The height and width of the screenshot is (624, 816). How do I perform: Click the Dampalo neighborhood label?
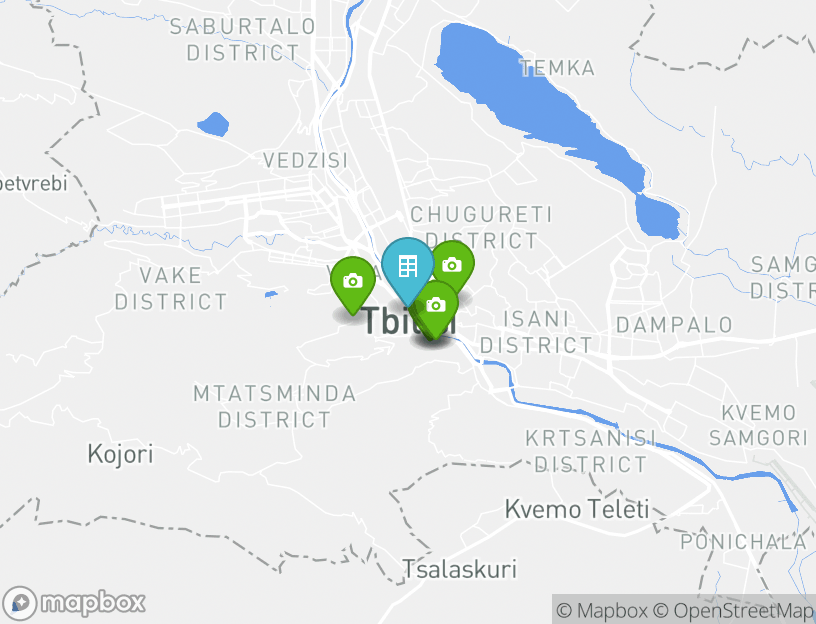pos(674,325)
